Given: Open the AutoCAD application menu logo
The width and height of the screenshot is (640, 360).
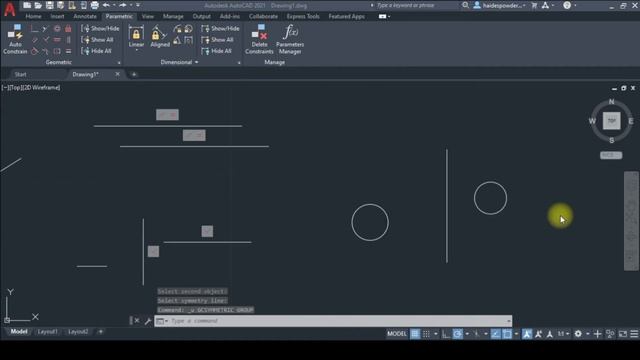Looking at the screenshot, I should (x=9, y=9).
